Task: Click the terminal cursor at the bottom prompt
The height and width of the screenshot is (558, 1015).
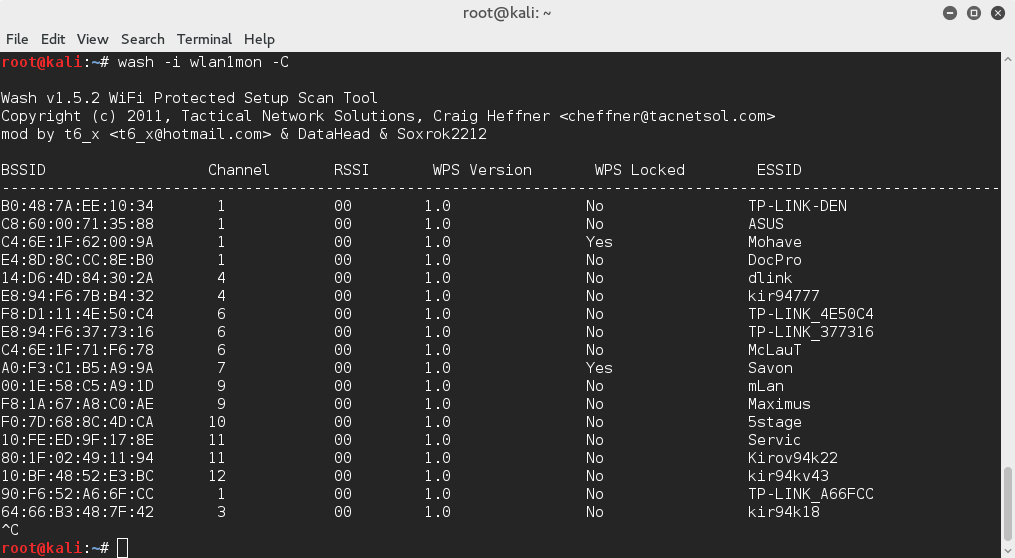Action: coord(122,547)
